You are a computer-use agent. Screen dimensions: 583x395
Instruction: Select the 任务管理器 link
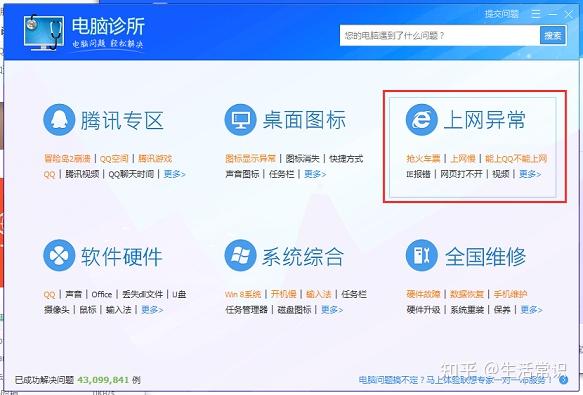pyautogui.click(x=247, y=309)
